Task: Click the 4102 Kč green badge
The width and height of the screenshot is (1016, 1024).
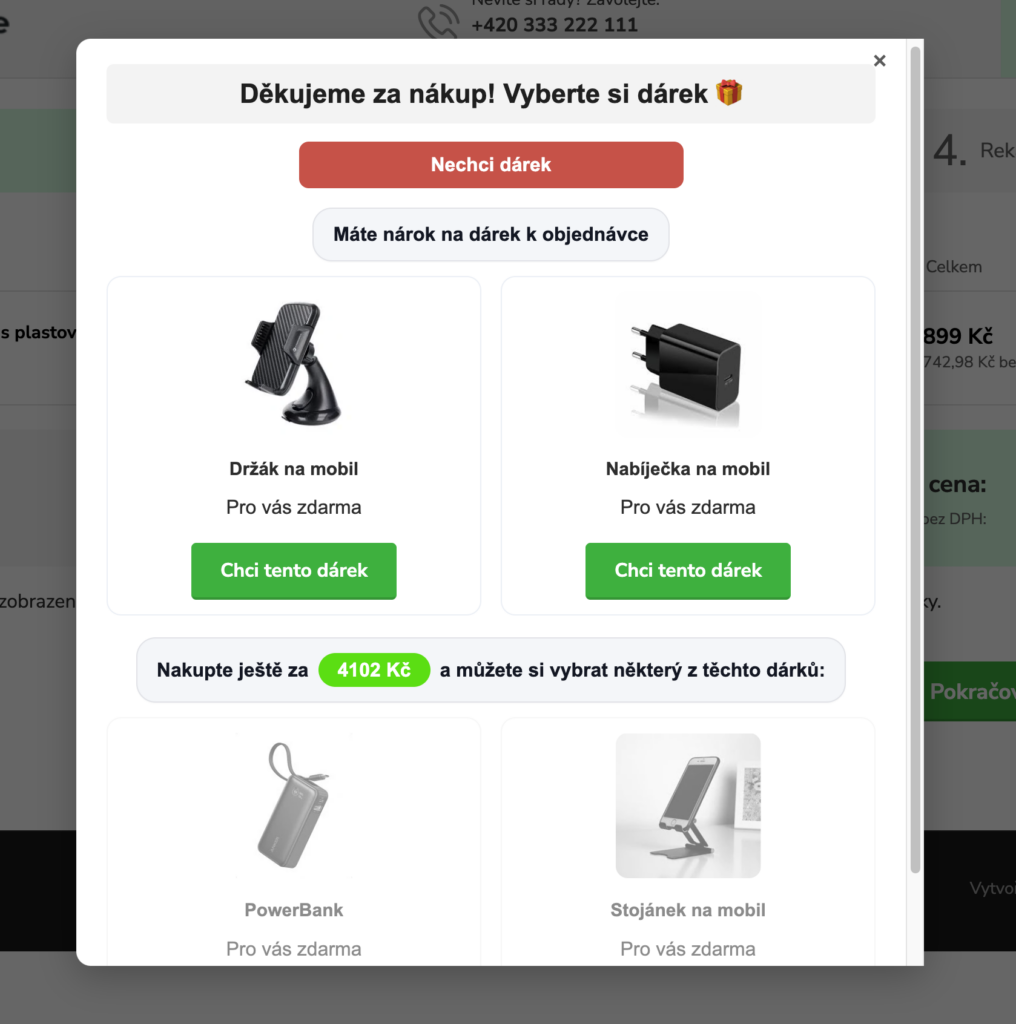Action: pyautogui.click(x=374, y=670)
